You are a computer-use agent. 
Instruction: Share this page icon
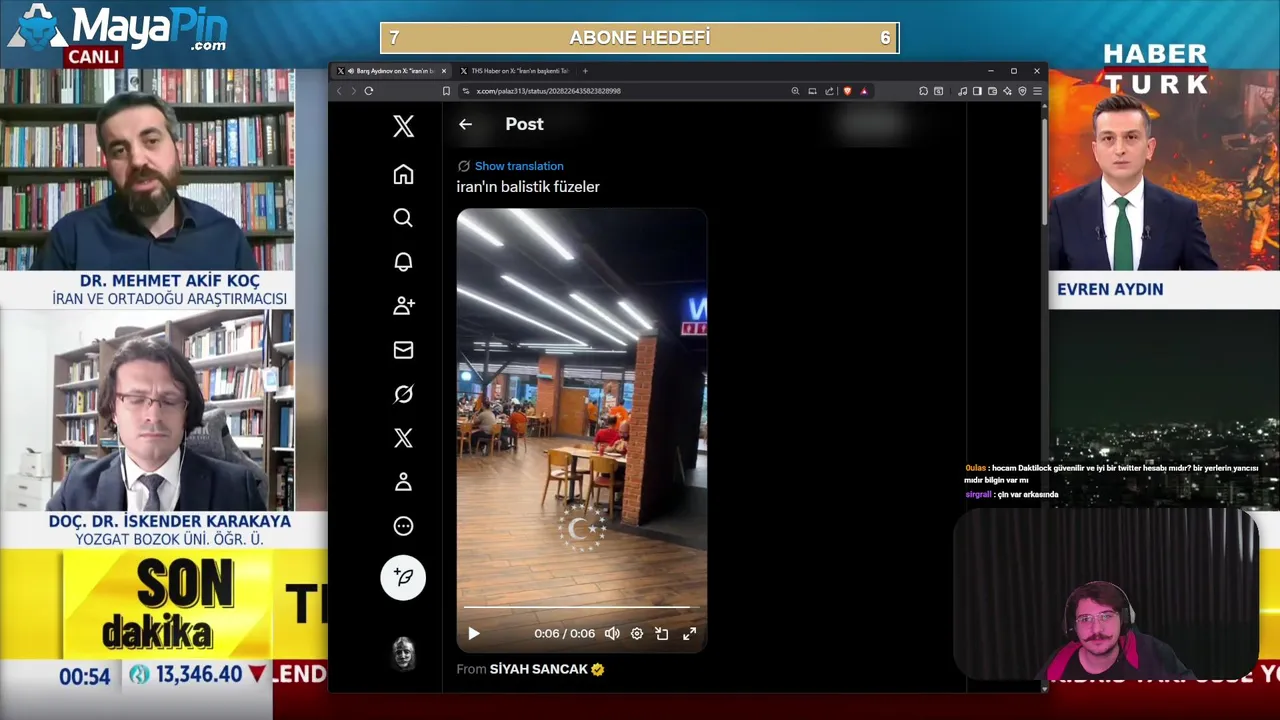tap(829, 91)
